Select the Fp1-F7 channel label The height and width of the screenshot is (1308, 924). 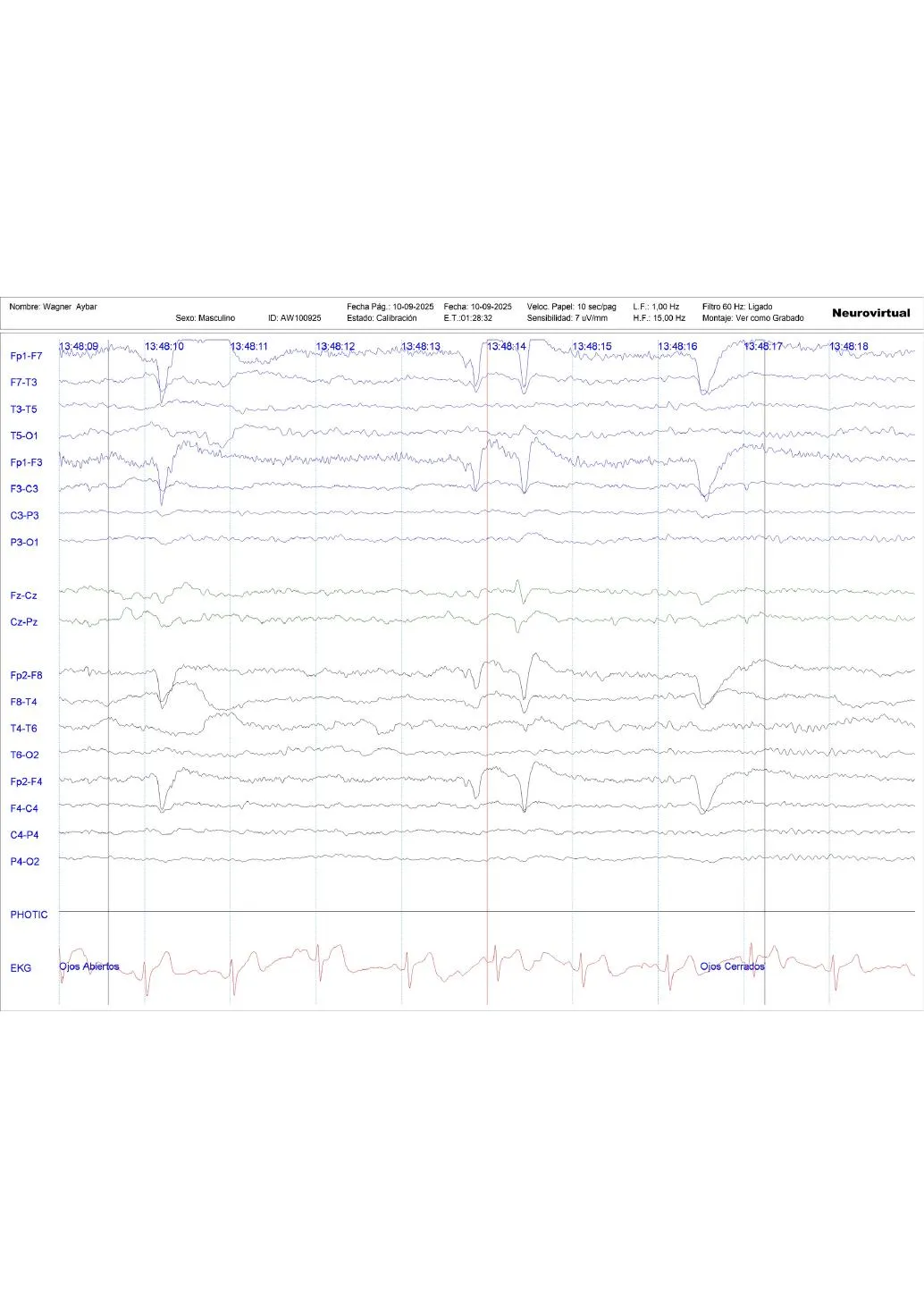click(26, 356)
